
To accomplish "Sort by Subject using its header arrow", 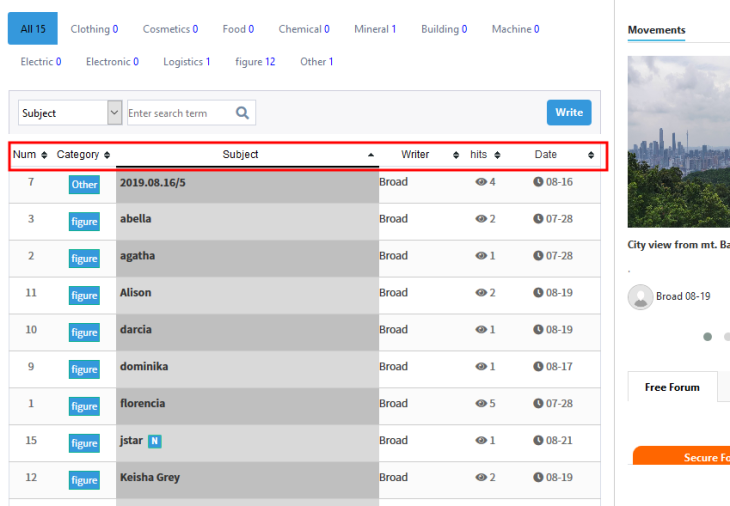I will point(371,155).
